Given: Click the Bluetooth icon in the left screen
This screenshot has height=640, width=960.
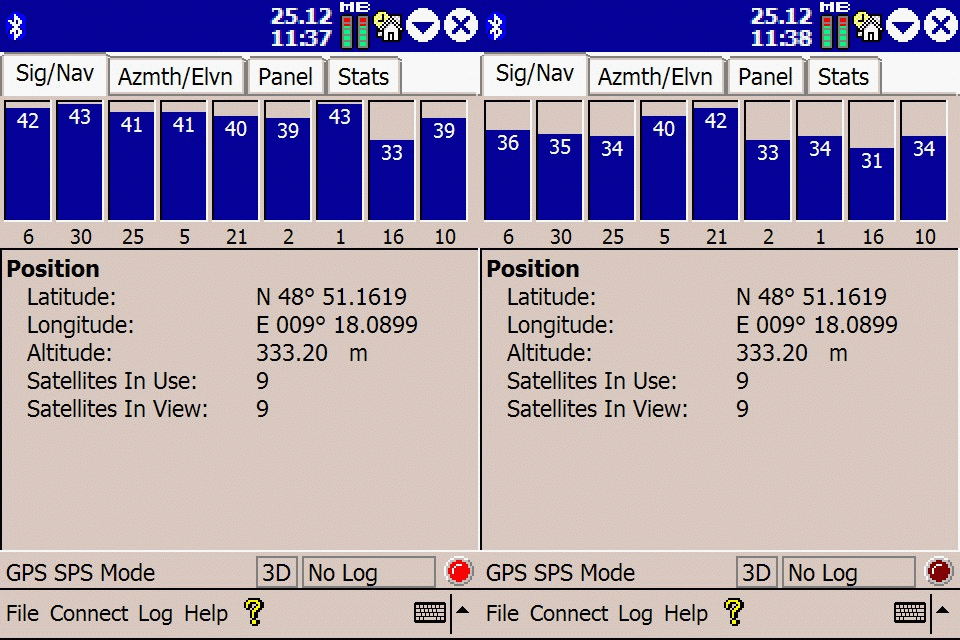Looking at the screenshot, I should point(15,26).
